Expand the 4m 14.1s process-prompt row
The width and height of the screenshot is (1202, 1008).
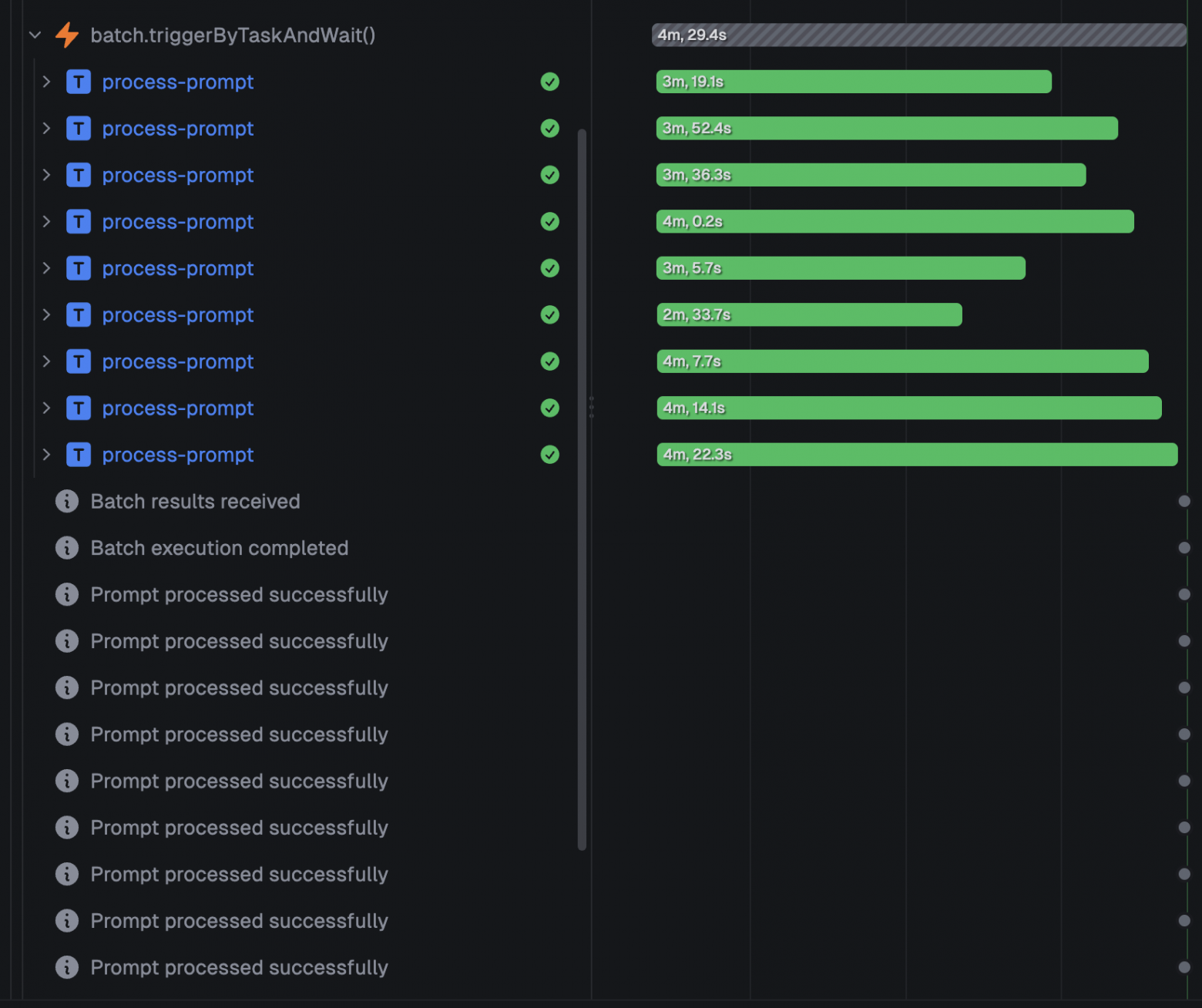click(46, 408)
